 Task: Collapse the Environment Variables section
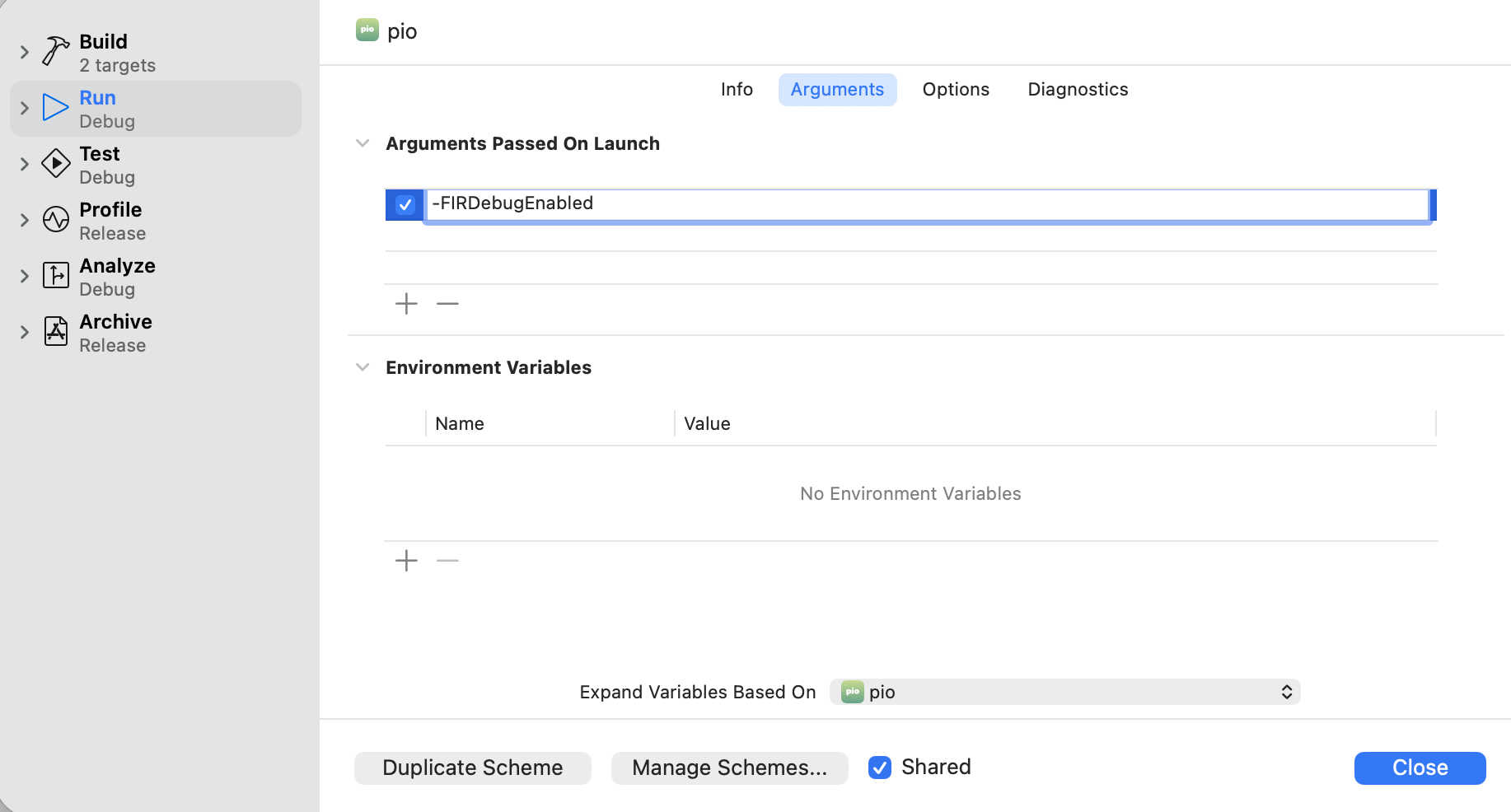click(x=363, y=367)
